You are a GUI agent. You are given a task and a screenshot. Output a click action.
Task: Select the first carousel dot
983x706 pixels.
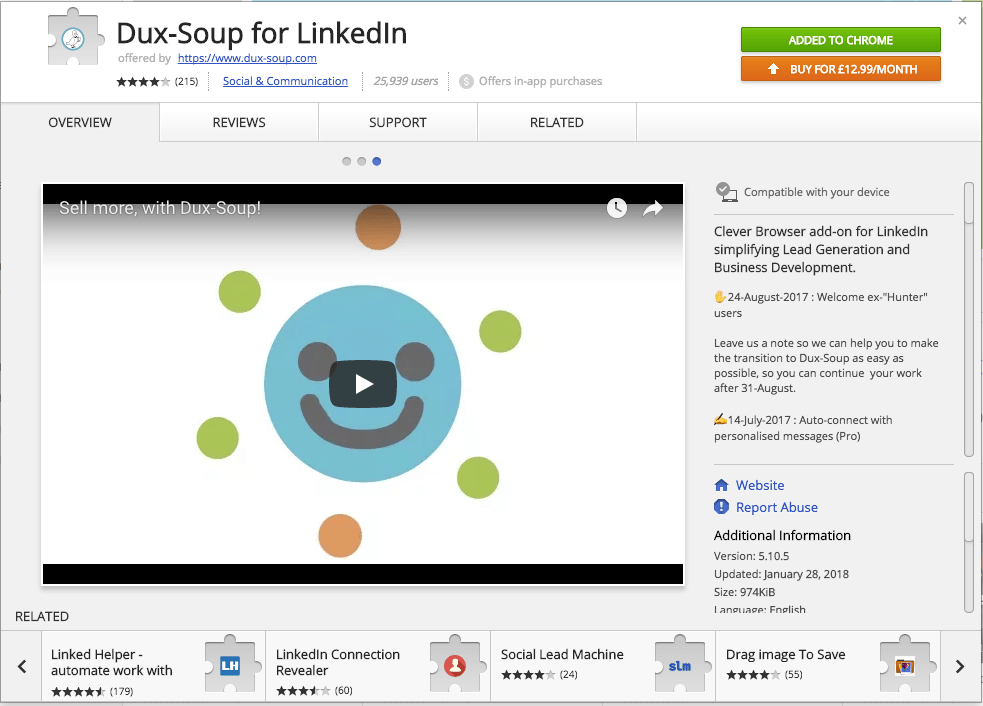click(347, 161)
